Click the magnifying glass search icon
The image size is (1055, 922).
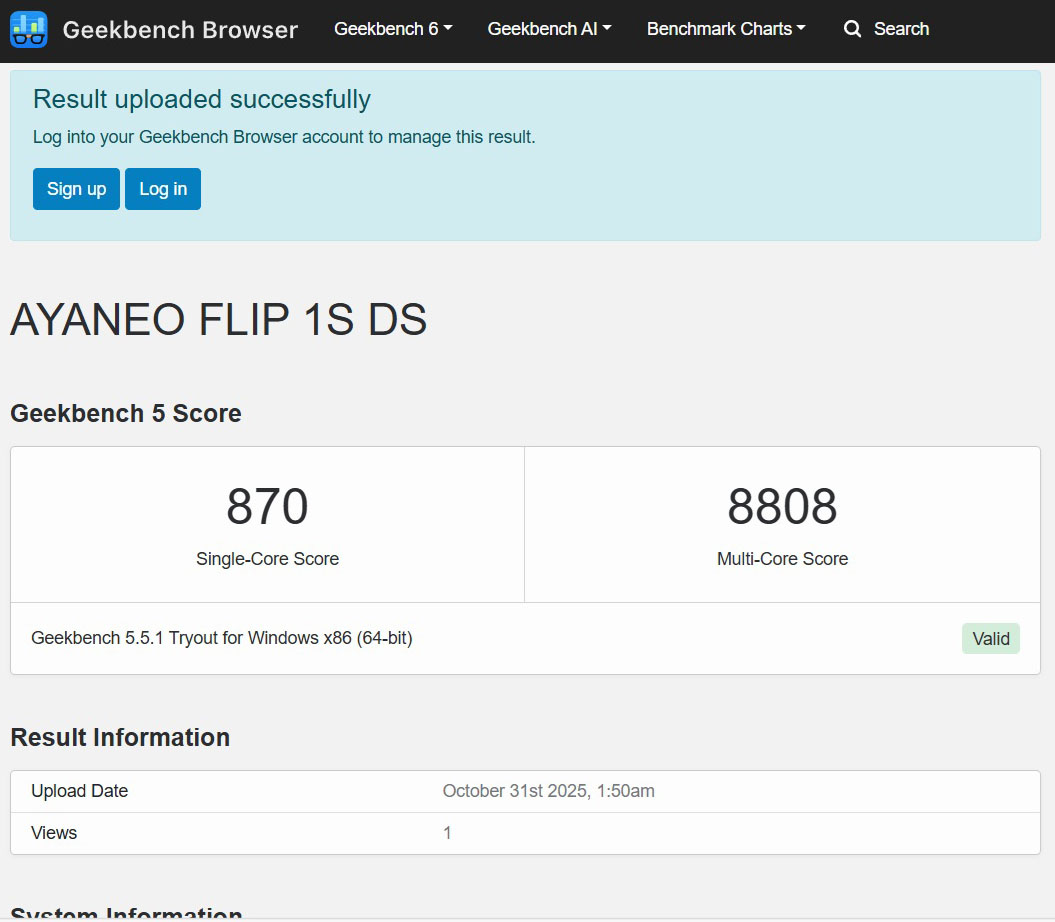[852, 30]
